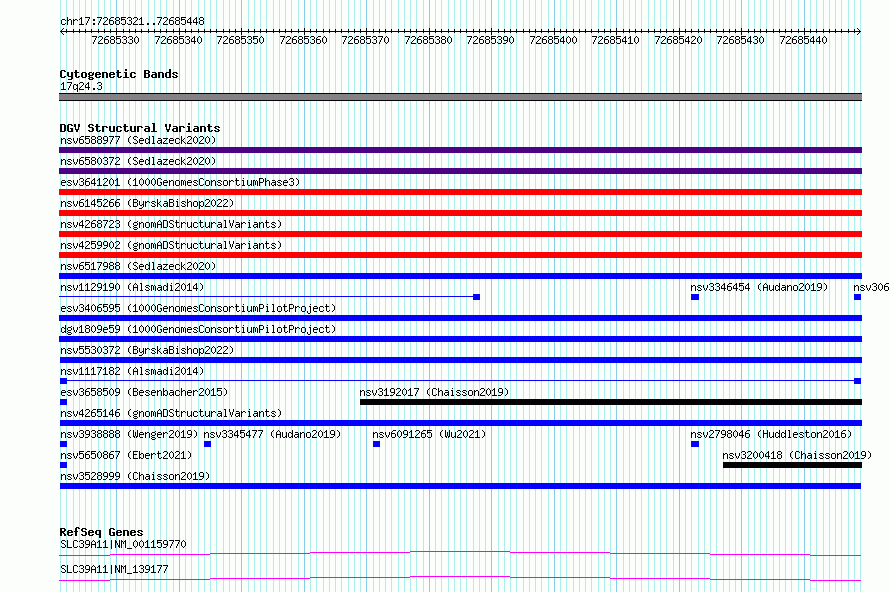The height and width of the screenshot is (592, 890).
Task: Click the pink line of SLC39A11|NM_001159770
Action: click(x=460, y=553)
